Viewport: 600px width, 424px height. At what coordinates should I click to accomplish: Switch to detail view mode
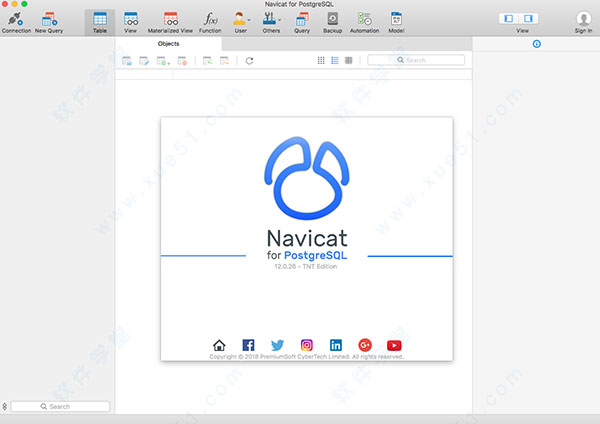pyautogui.click(x=349, y=60)
